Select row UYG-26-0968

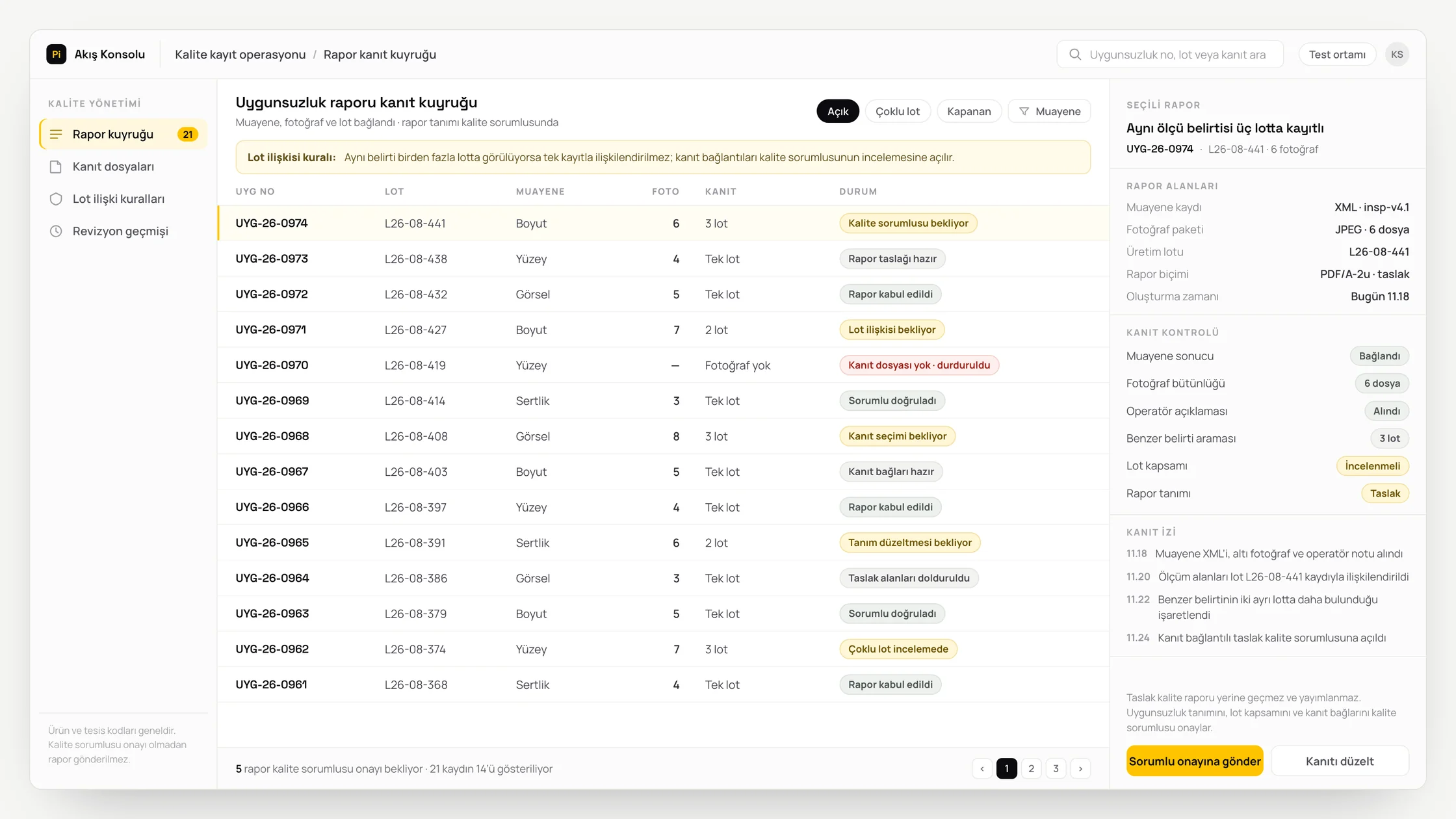pos(663,436)
